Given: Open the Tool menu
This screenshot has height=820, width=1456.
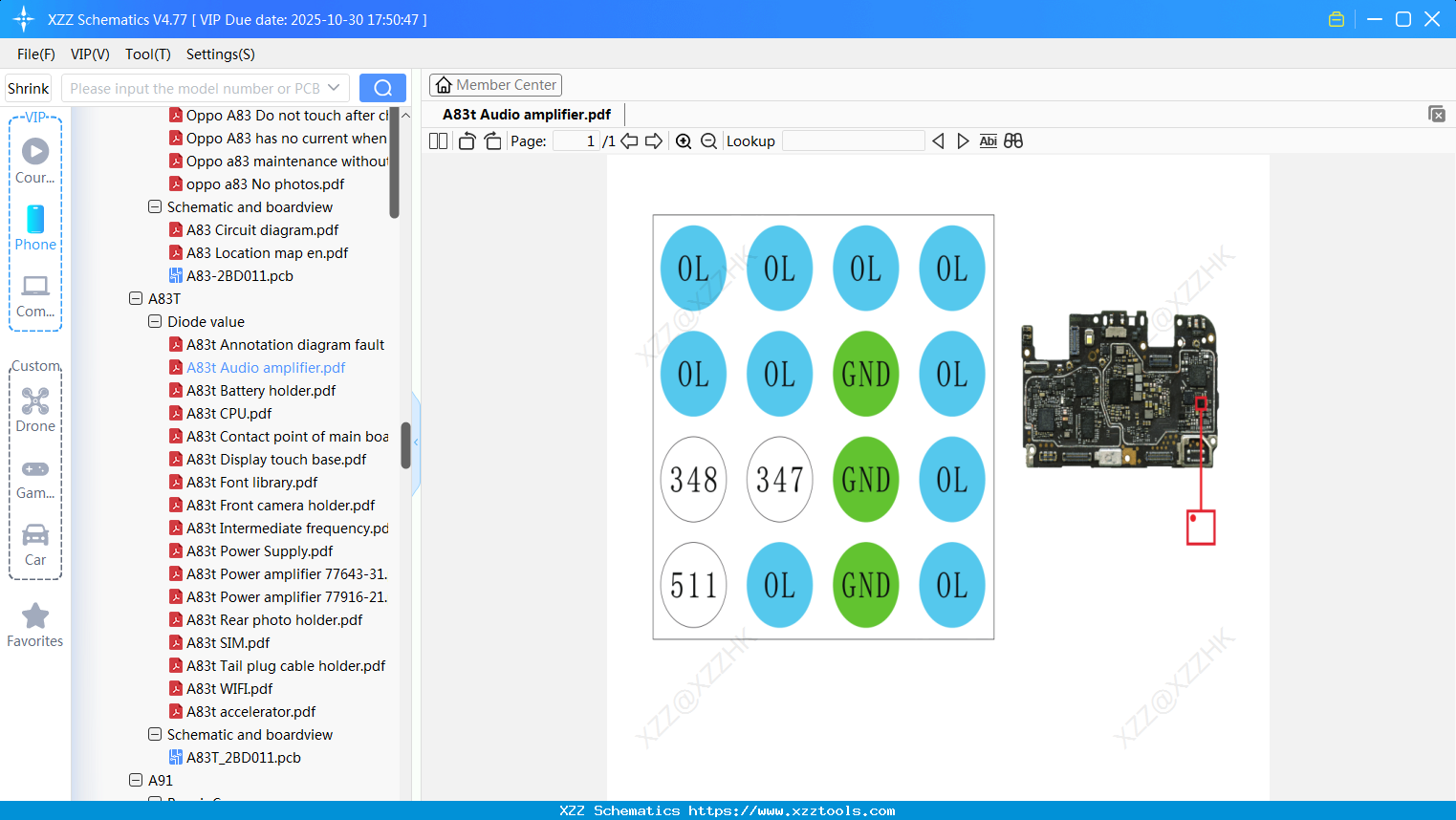Looking at the screenshot, I should pyautogui.click(x=148, y=54).
